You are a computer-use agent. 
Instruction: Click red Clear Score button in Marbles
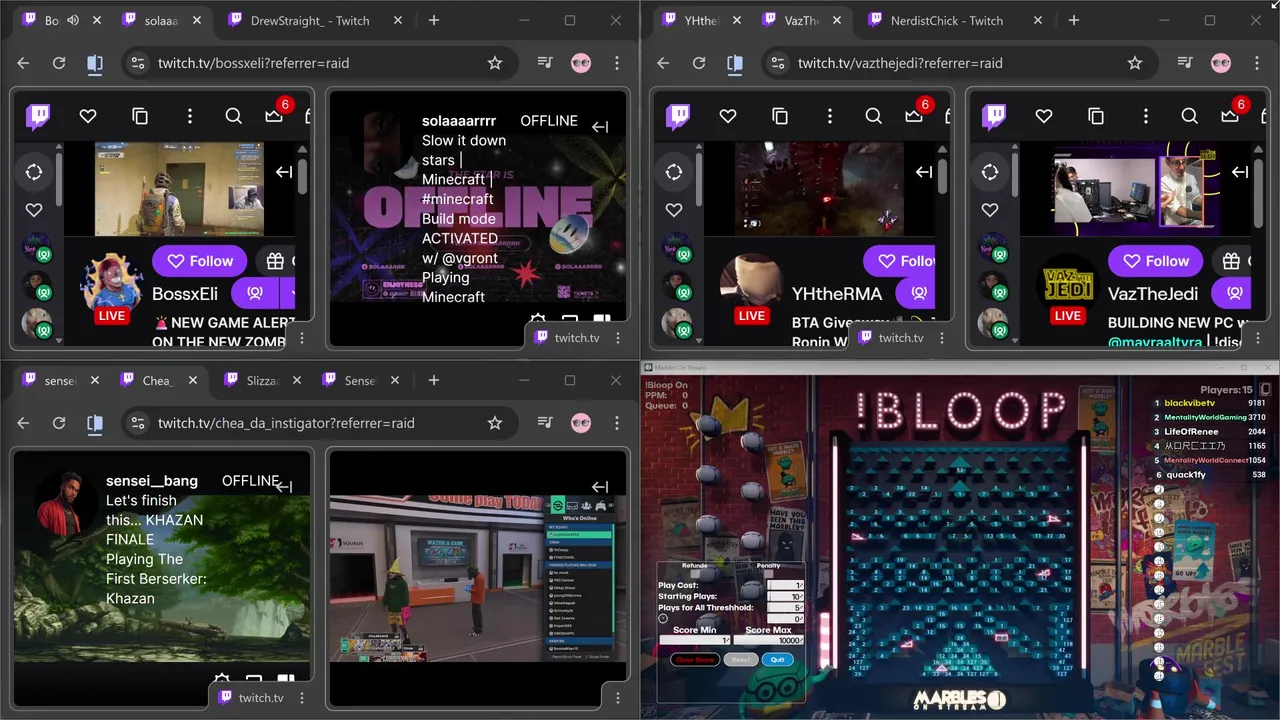[x=695, y=660]
